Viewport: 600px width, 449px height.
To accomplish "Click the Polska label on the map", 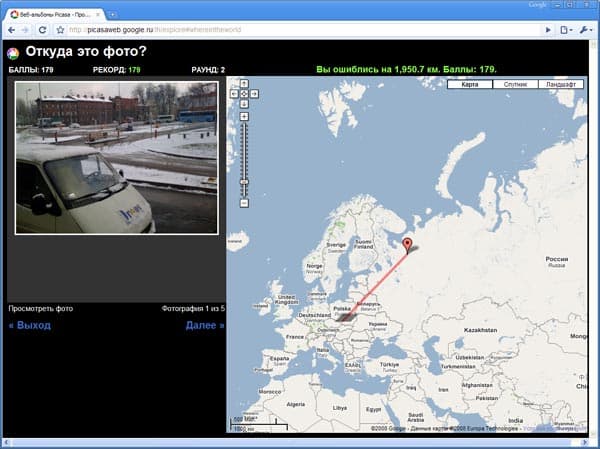I will coord(342,309).
